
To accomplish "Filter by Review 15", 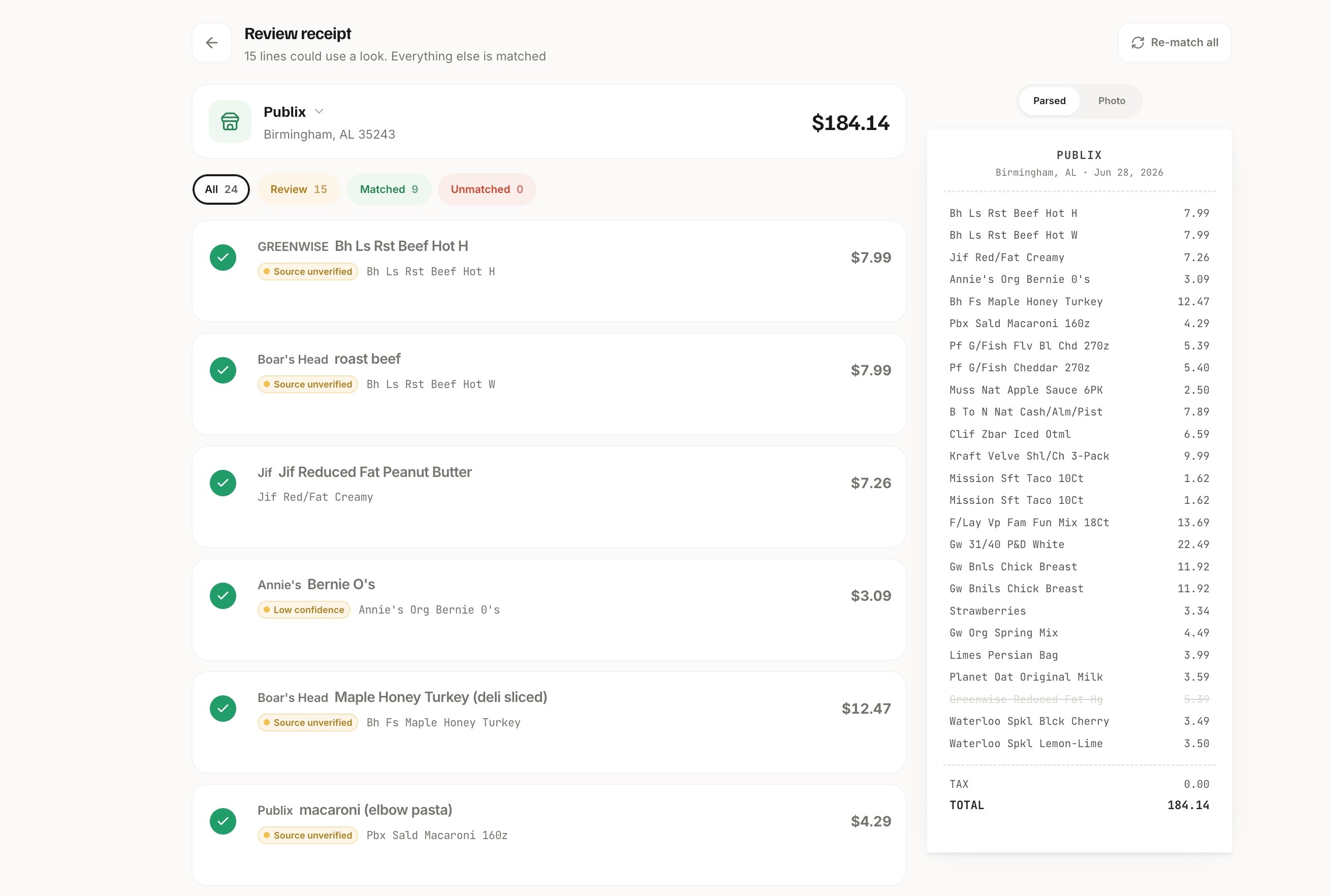I will (x=298, y=189).
